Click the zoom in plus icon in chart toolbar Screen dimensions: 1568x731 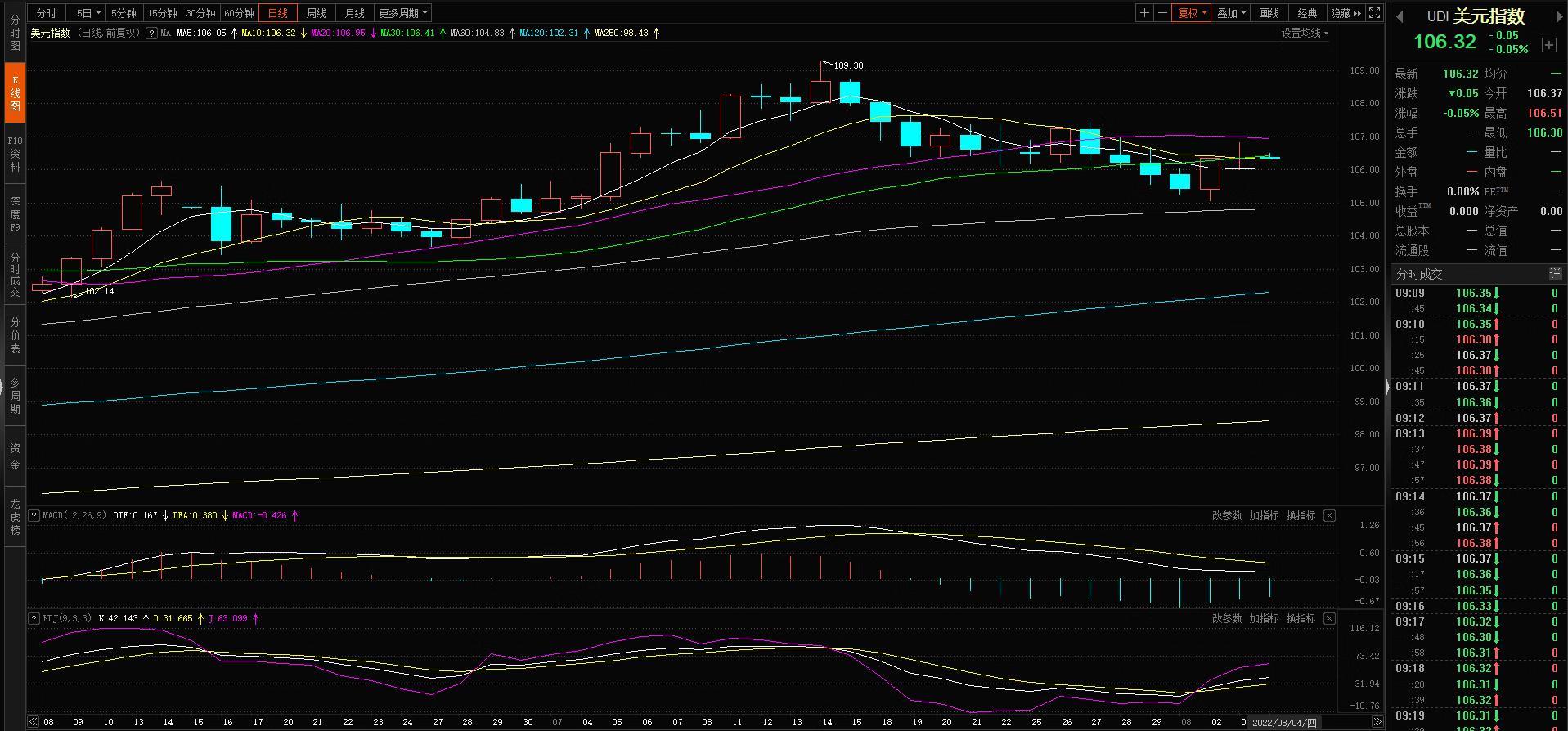tap(1144, 13)
